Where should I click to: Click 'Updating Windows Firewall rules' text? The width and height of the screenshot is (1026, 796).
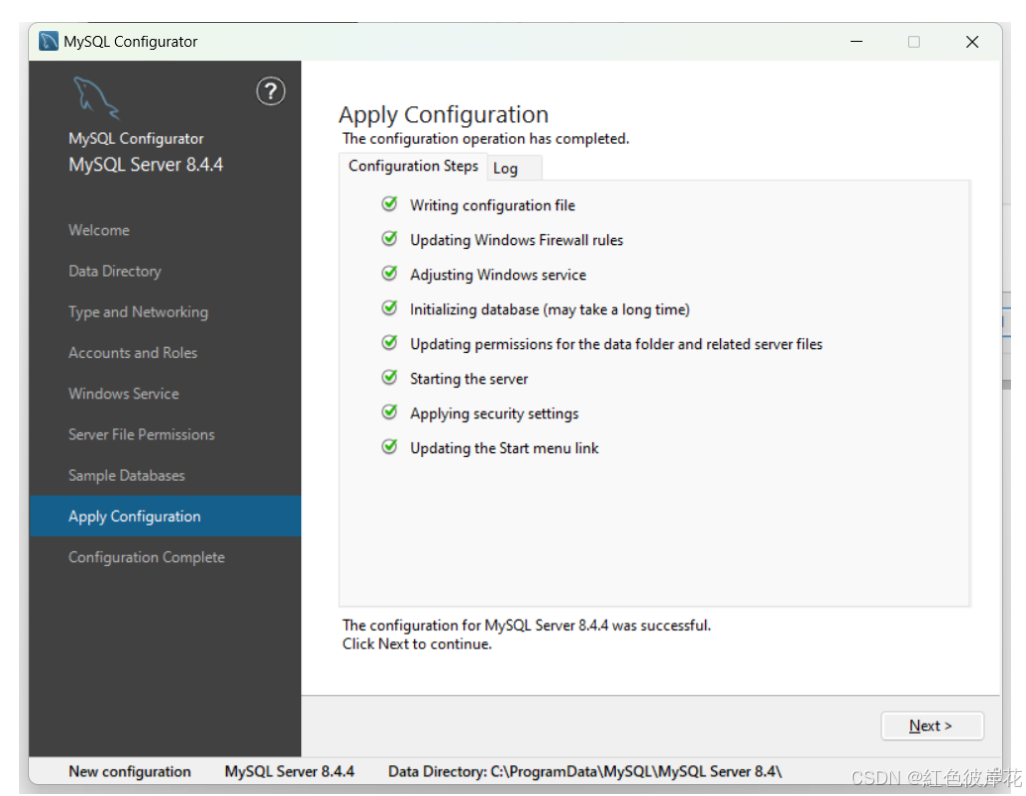point(516,240)
